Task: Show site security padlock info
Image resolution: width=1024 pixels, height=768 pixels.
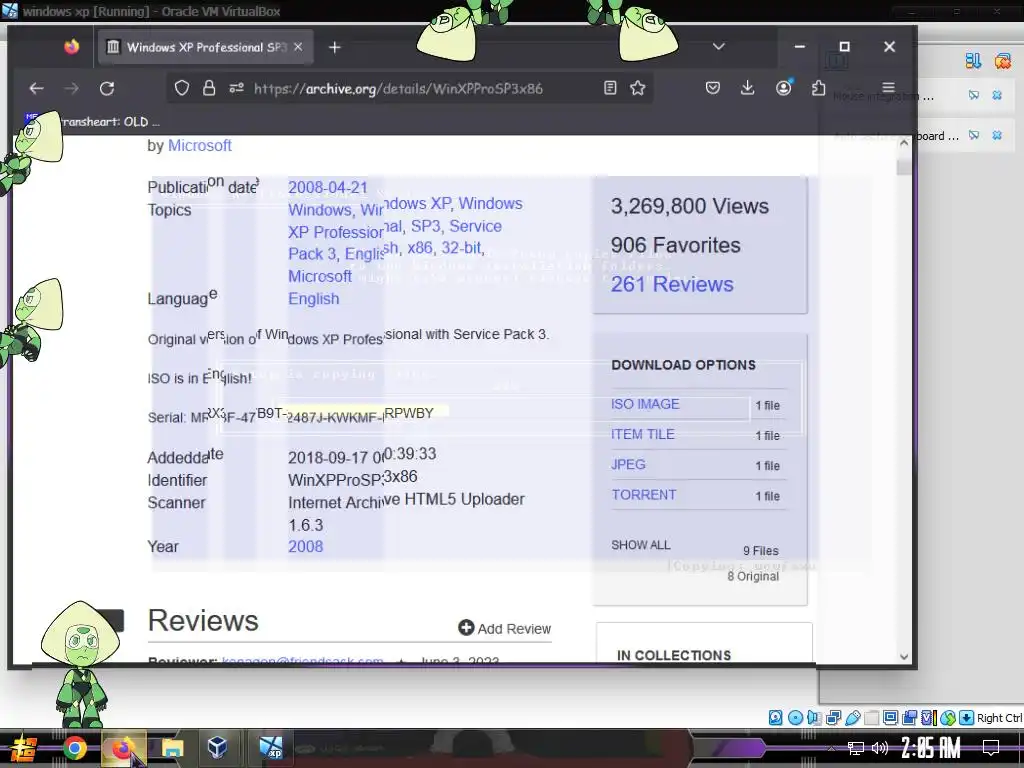Action: [209, 88]
